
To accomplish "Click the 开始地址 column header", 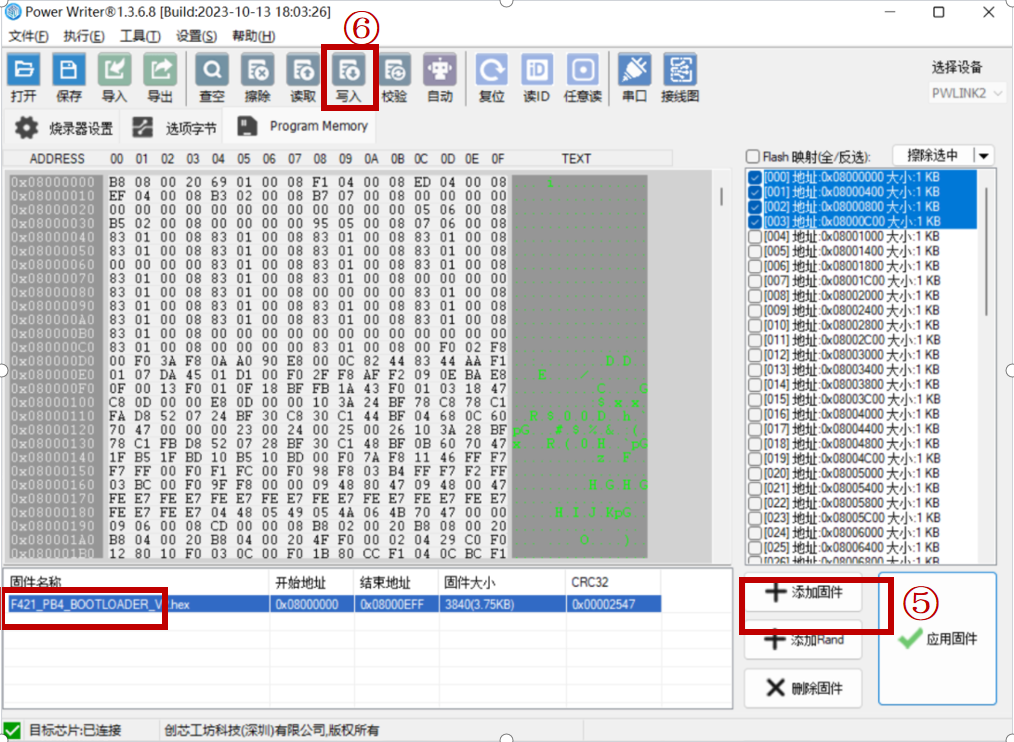I will coord(312,582).
